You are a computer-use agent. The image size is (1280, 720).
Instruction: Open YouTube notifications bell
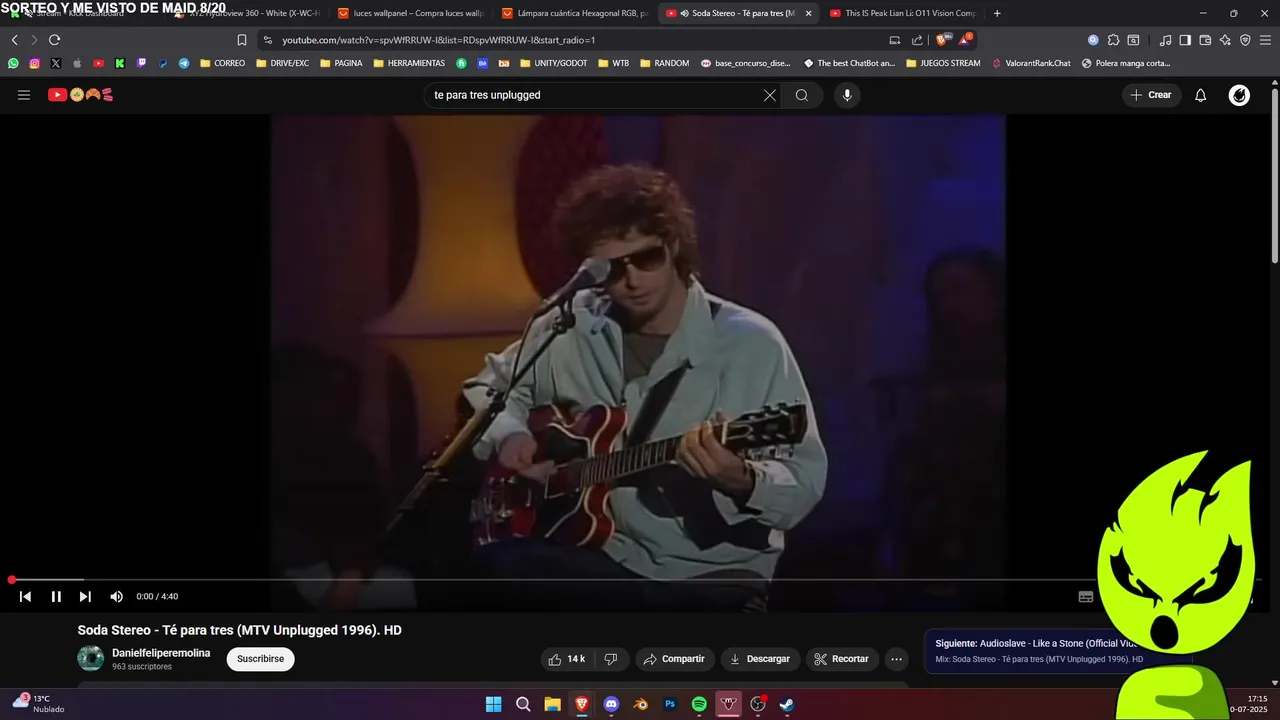point(1200,95)
